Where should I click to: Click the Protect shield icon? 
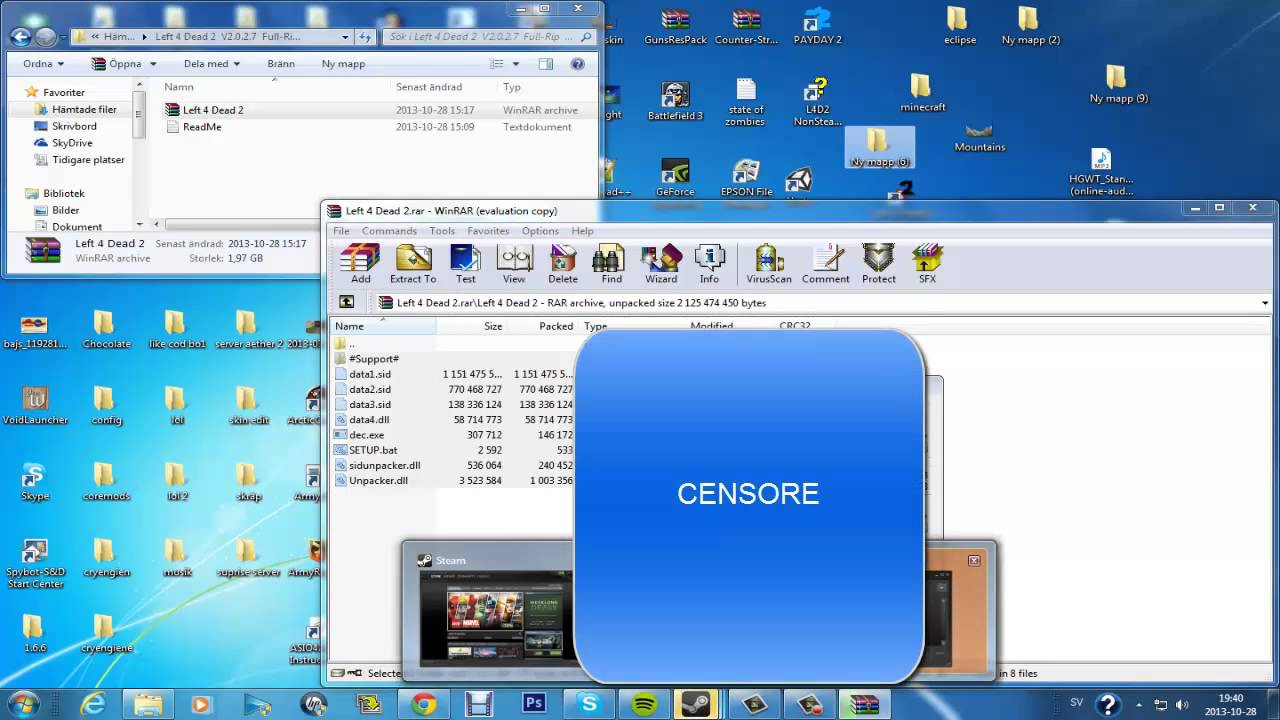[x=879, y=264]
